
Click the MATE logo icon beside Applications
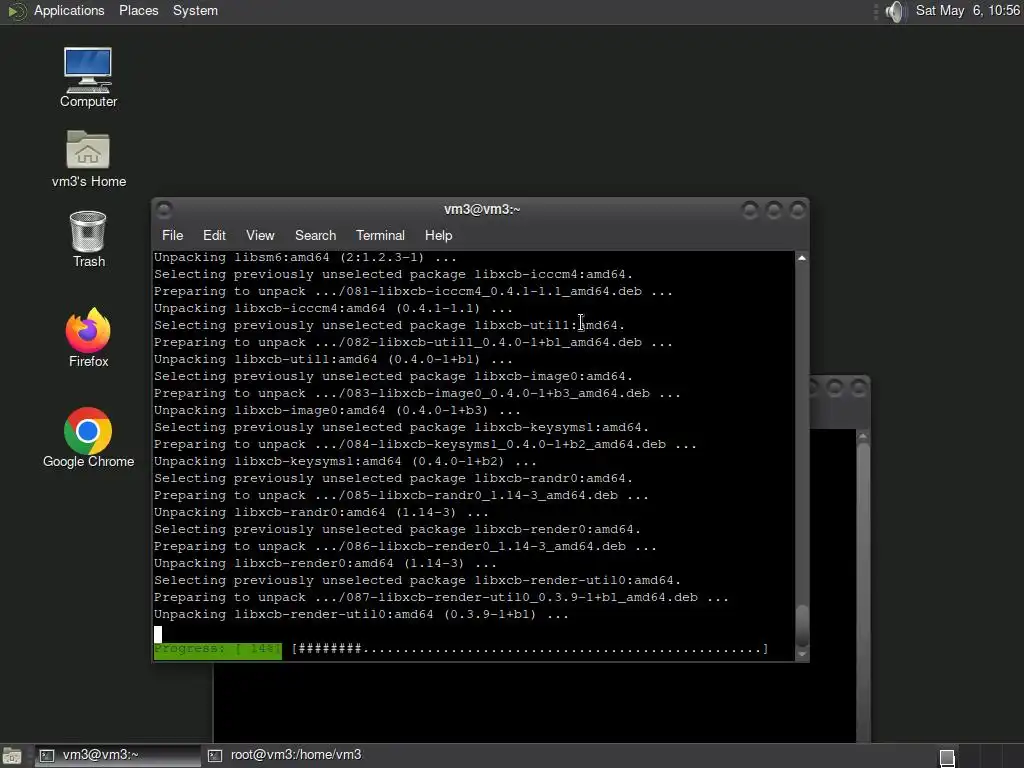pyautogui.click(x=16, y=11)
